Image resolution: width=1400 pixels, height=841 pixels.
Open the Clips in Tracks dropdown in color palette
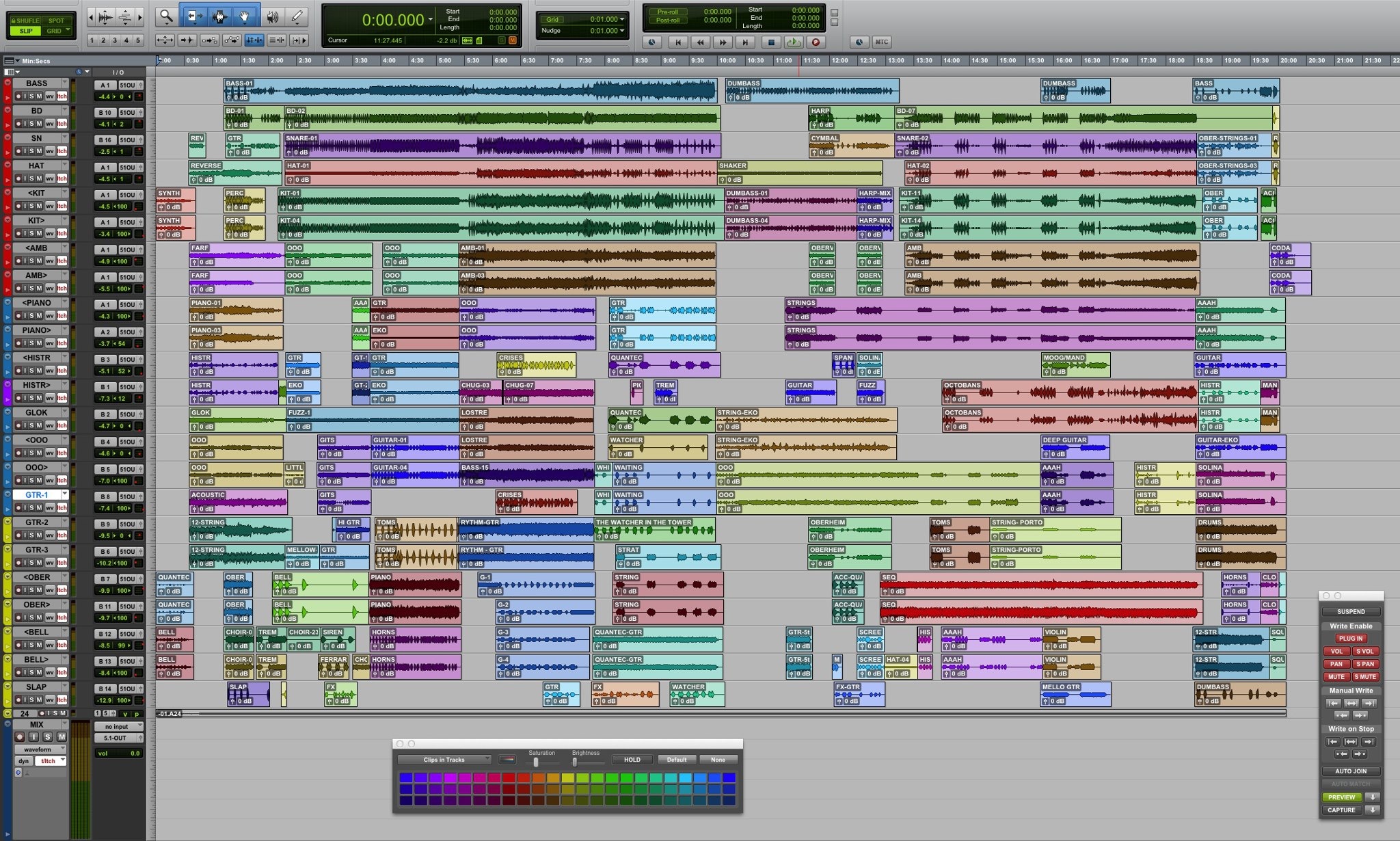[x=444, y=760]
